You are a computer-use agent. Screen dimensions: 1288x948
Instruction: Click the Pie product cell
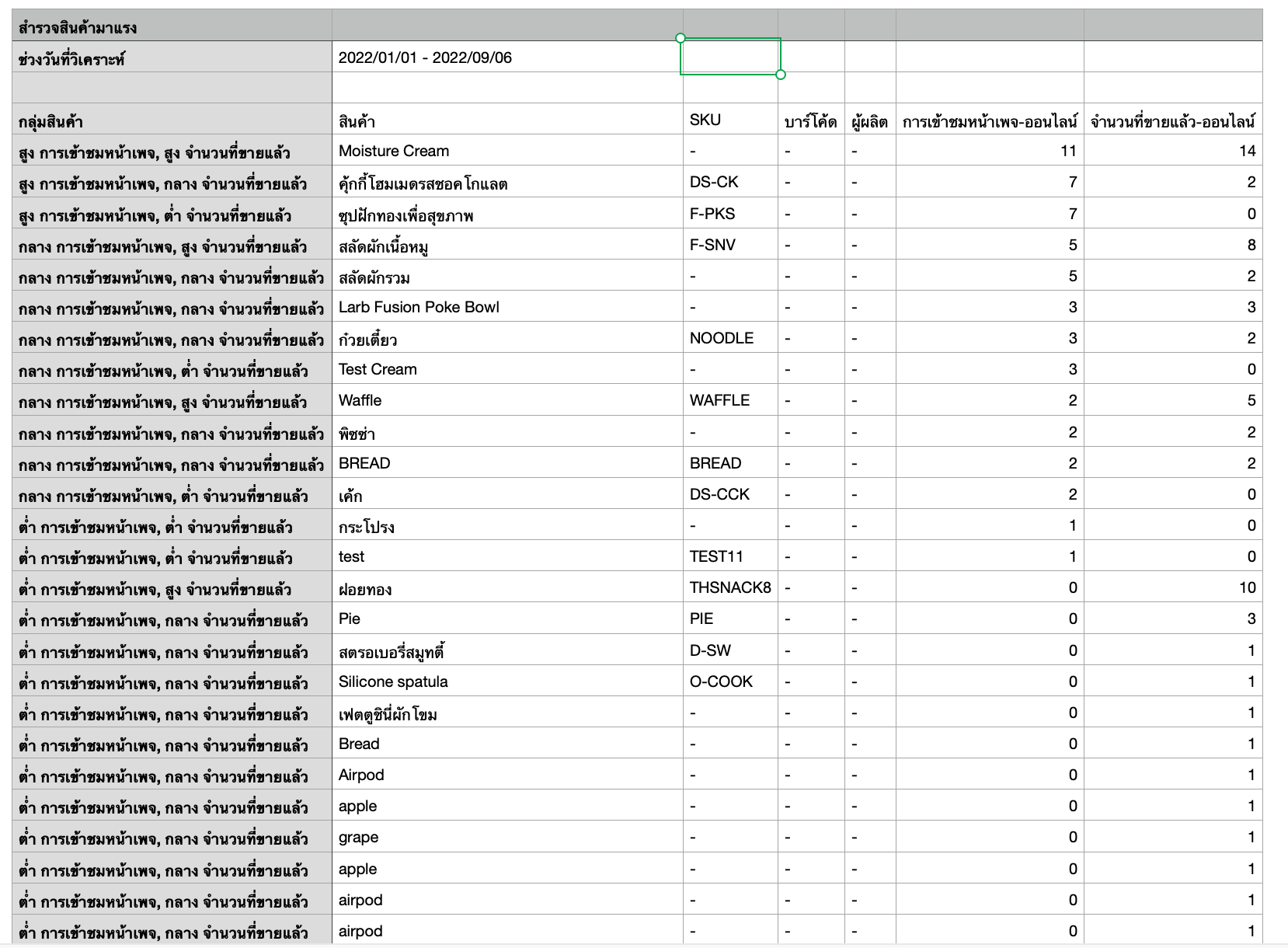(x=507, y=619)
